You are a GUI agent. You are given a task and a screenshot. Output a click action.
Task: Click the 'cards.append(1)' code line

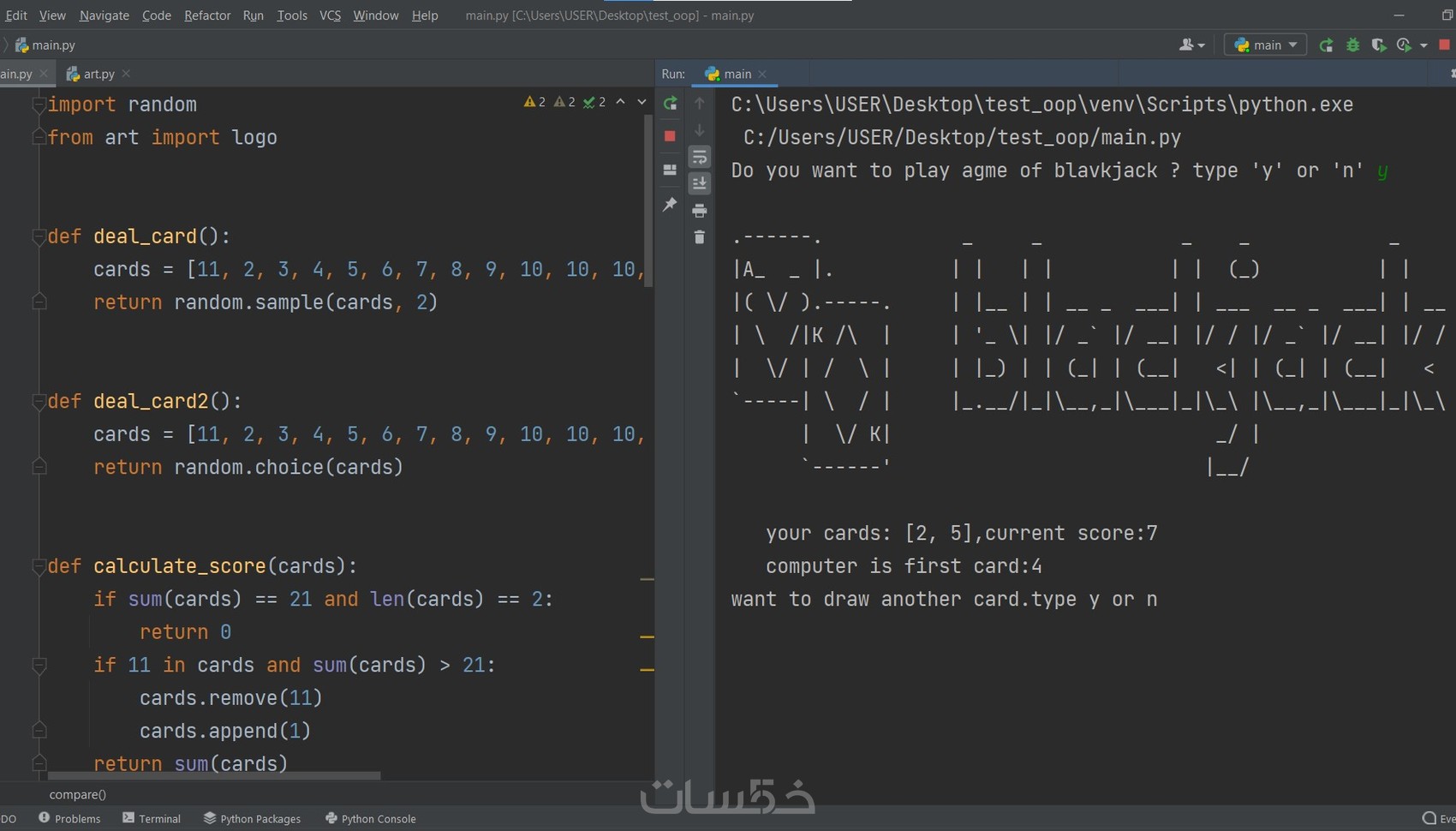pyautogui.click(x=225, y=732)
